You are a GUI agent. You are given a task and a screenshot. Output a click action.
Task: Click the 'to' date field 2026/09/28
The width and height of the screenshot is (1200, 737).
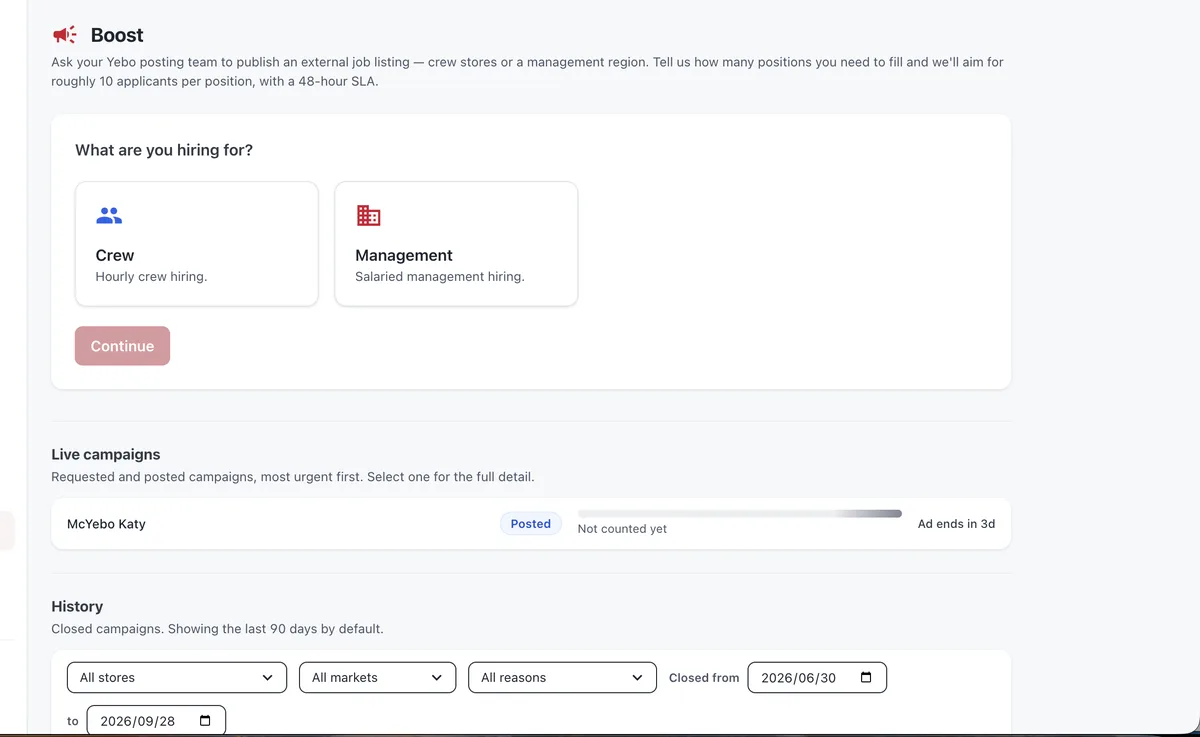click(156, 721)
